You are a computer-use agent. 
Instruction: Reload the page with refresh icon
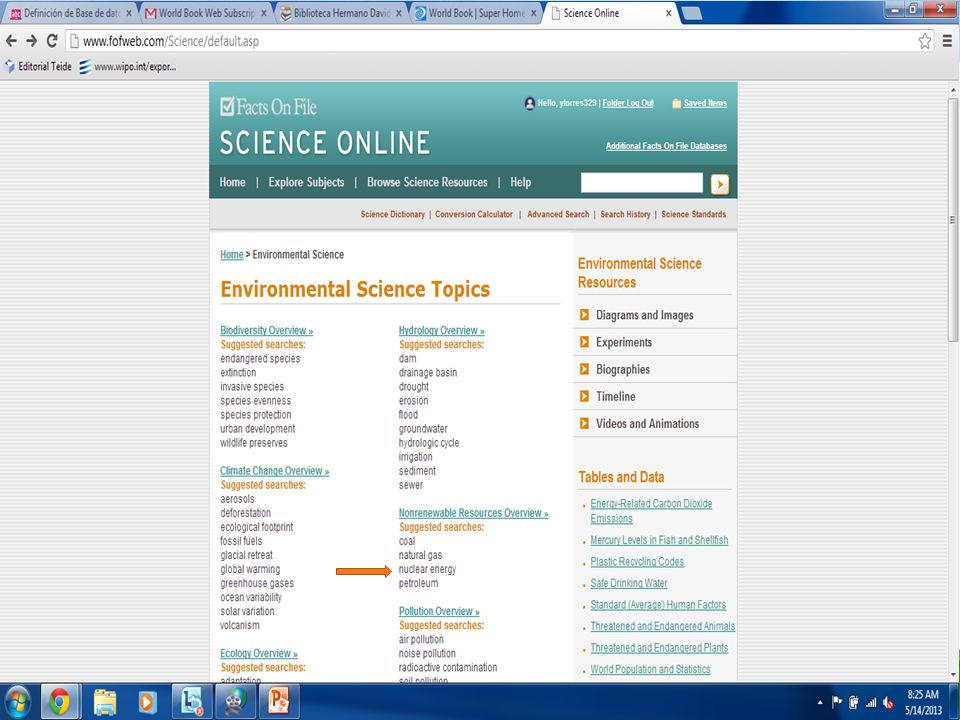(x=52, y=41)
